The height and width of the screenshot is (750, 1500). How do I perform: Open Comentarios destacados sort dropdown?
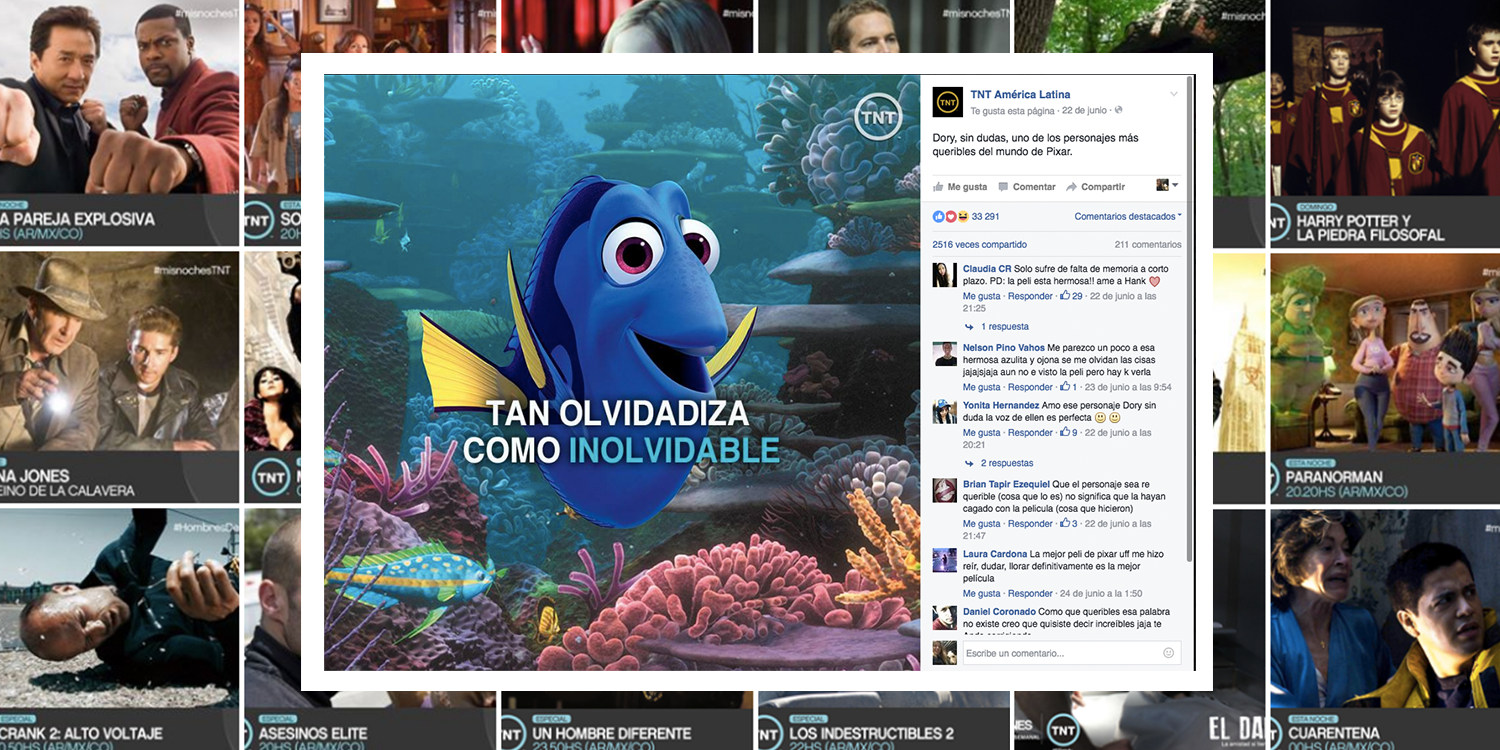tap(1127, 216)
